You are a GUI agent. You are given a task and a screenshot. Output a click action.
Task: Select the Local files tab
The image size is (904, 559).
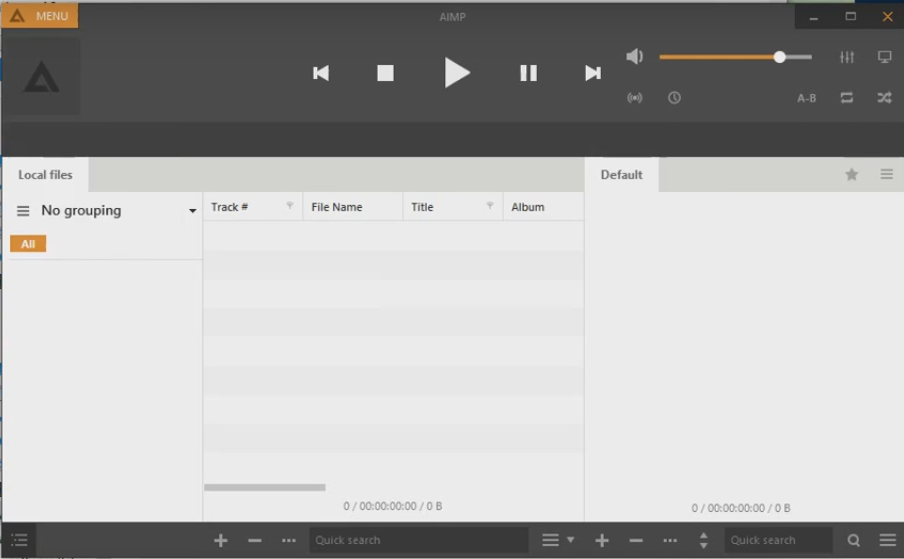(x=45, y=175)
